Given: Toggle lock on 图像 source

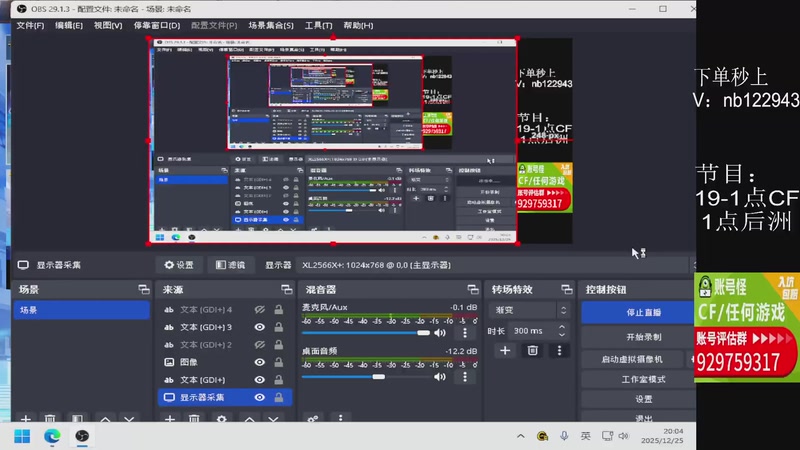Looking at the screenshot, I should point(279,362).
